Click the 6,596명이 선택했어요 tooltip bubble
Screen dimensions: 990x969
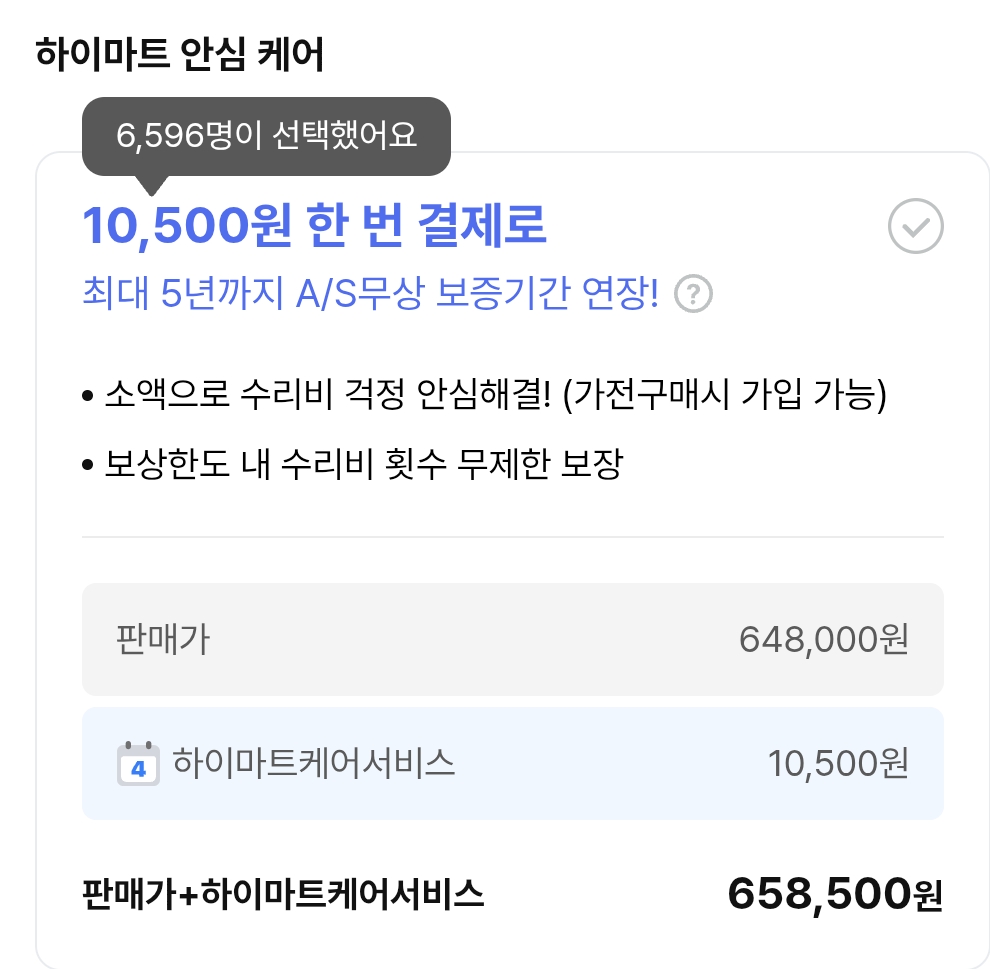(266, 136)
